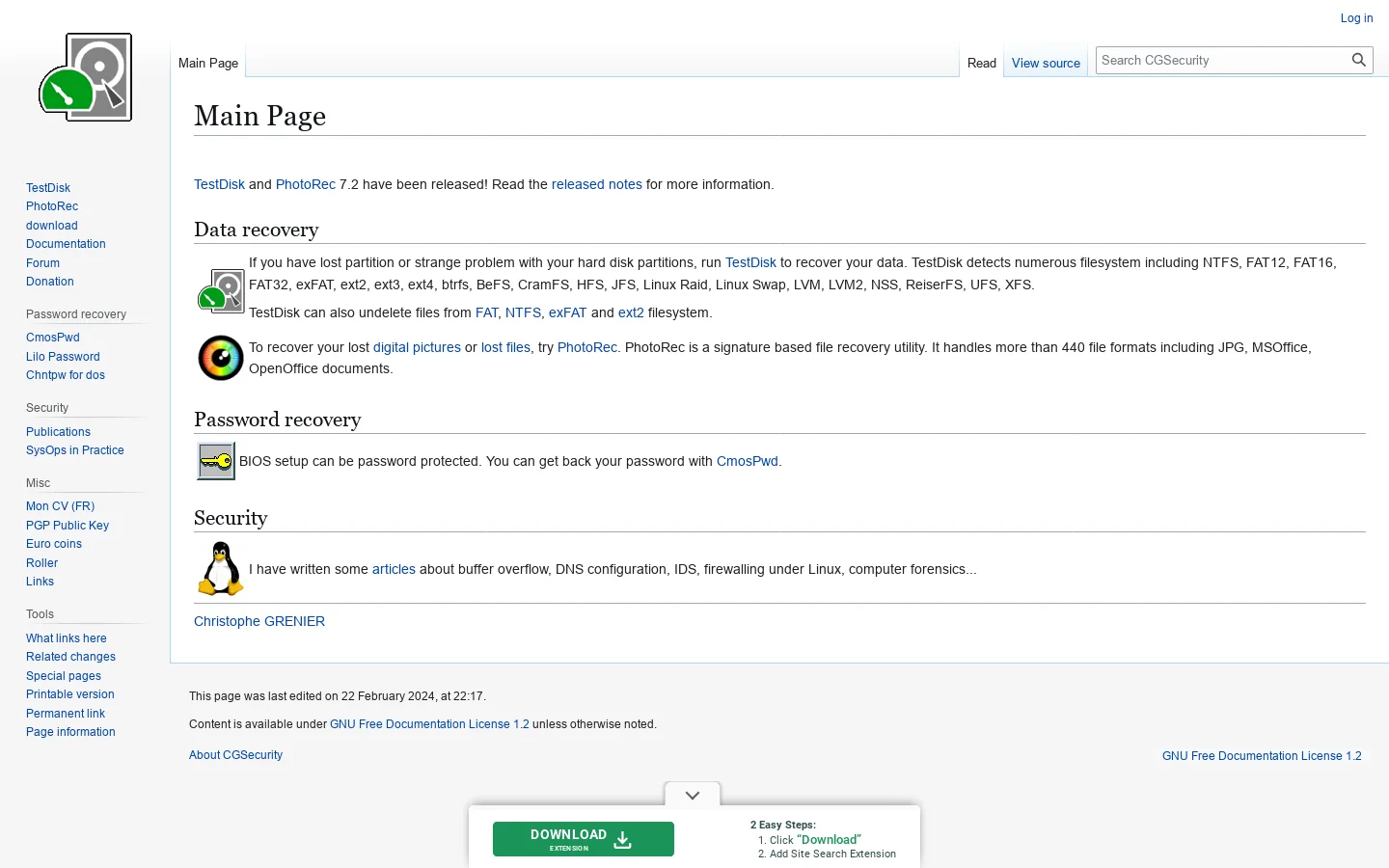Screen dimensions: 1389x868
Task: Open the PGP Public Key link
Action: click(68, 526)
